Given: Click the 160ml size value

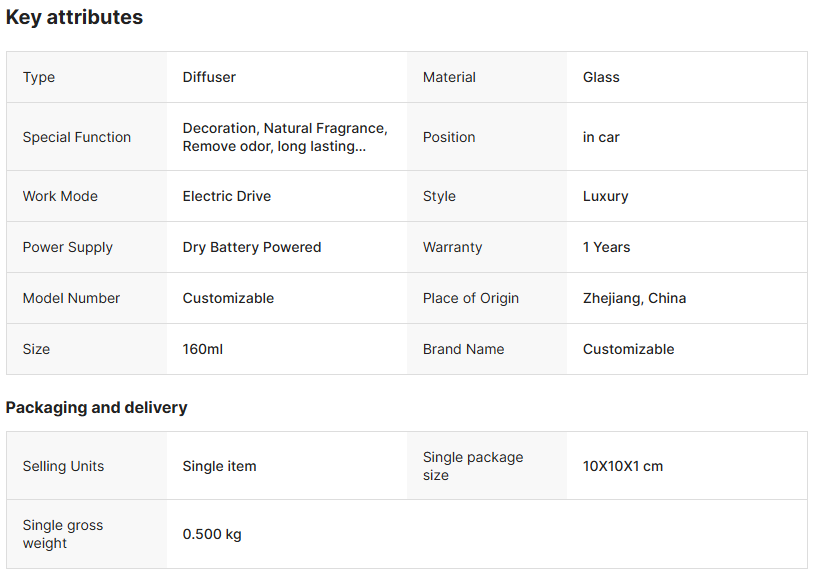Looking at the screenshot, I should point(203,349).
